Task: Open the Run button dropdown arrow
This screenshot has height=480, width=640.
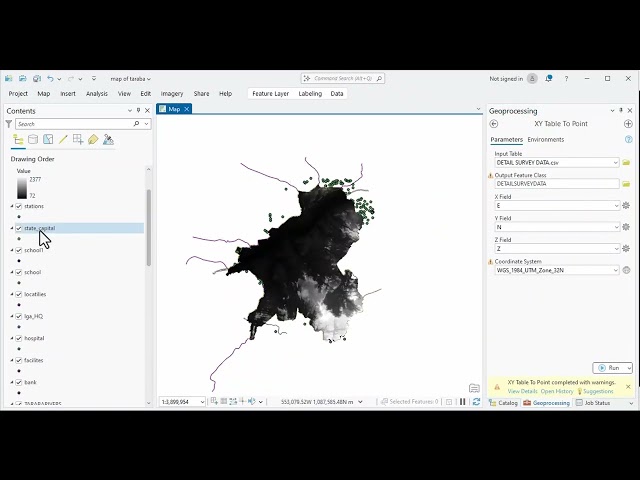Action: click(x=629, y=368)
